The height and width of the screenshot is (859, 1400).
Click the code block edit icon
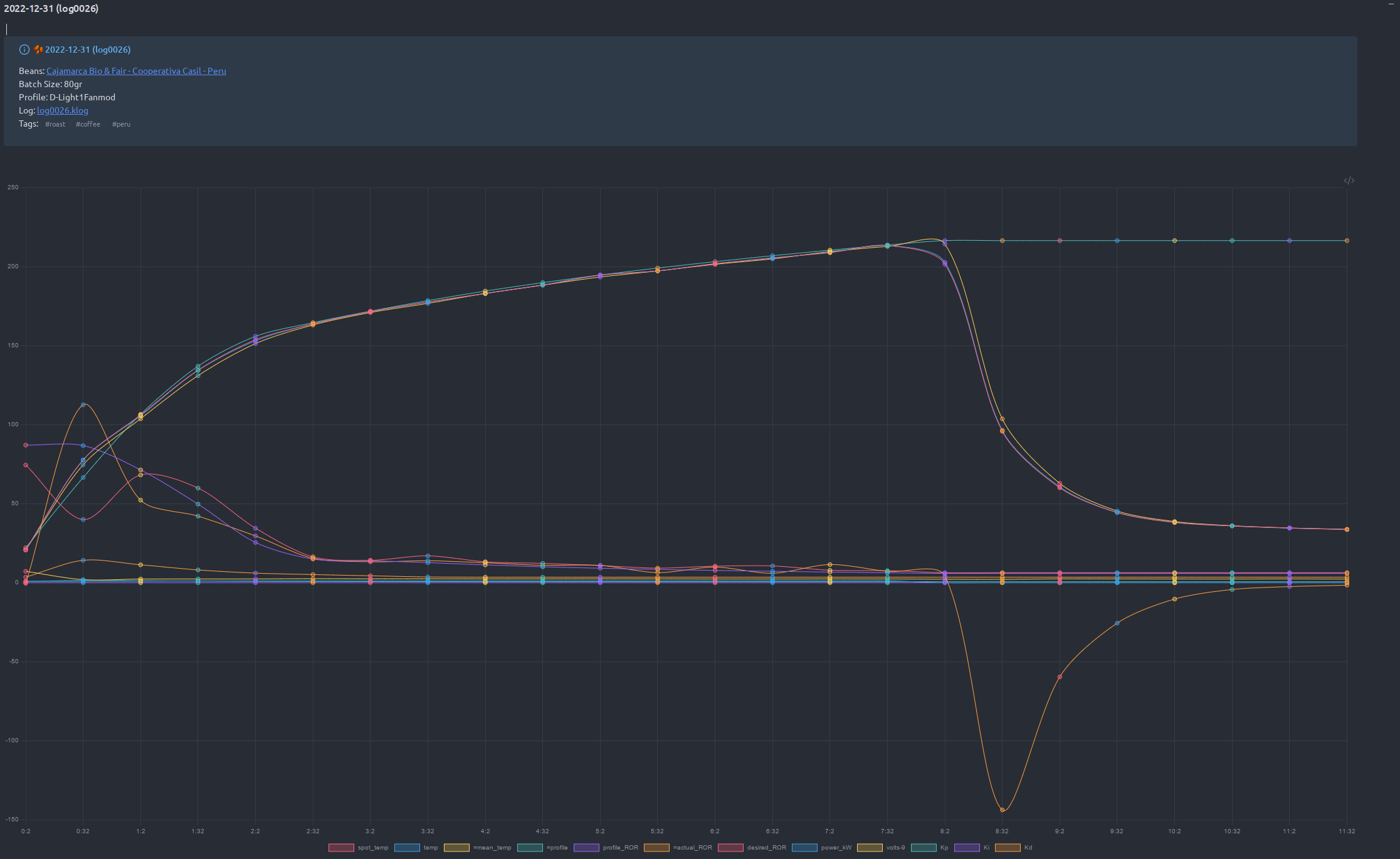click(x=1349, y=181)
